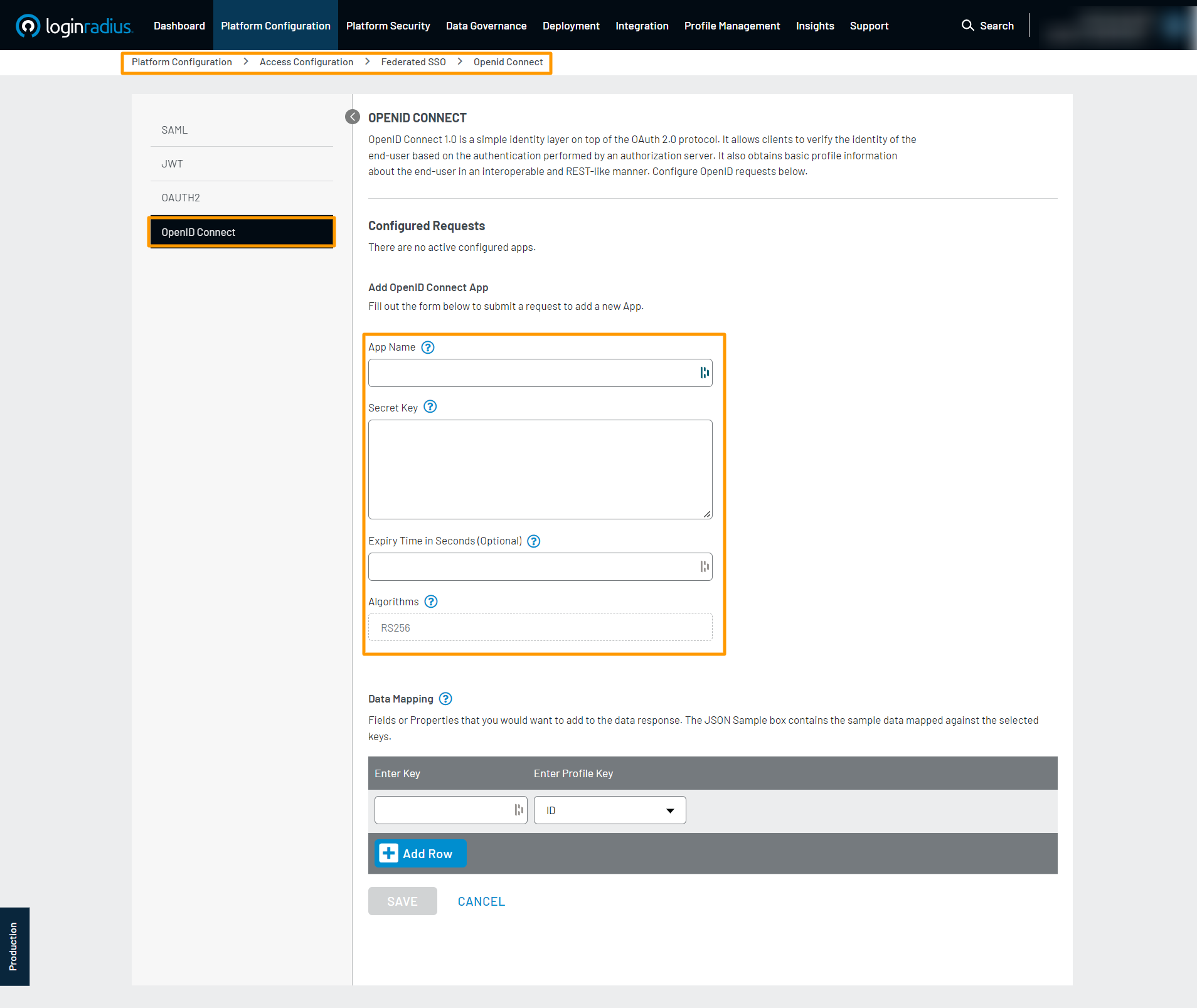Viewport: 1197px width, 1008px height.
Task: Click the Search text in header
Action: pos(997,26)
